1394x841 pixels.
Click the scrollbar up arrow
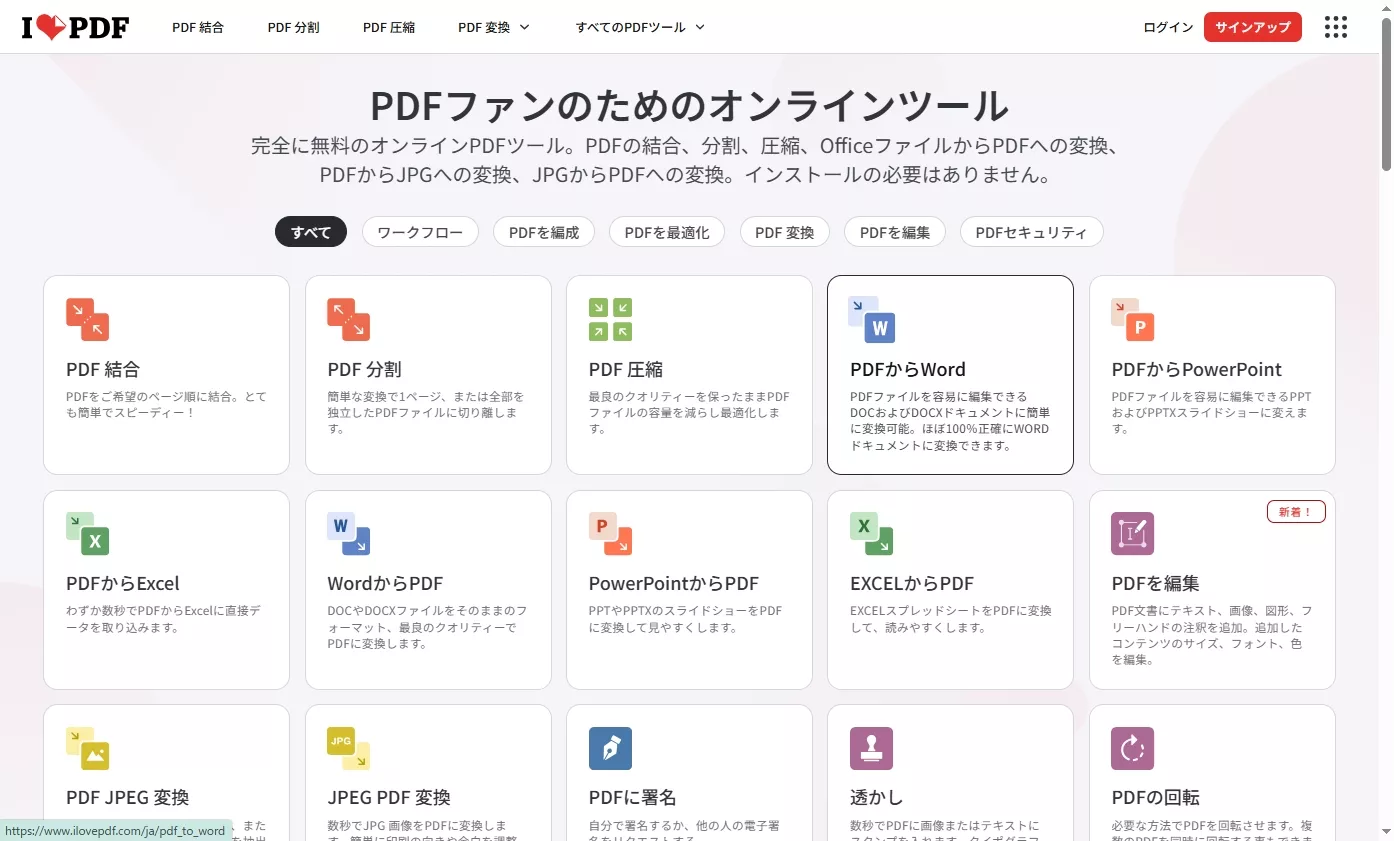tap(1386, 8)
